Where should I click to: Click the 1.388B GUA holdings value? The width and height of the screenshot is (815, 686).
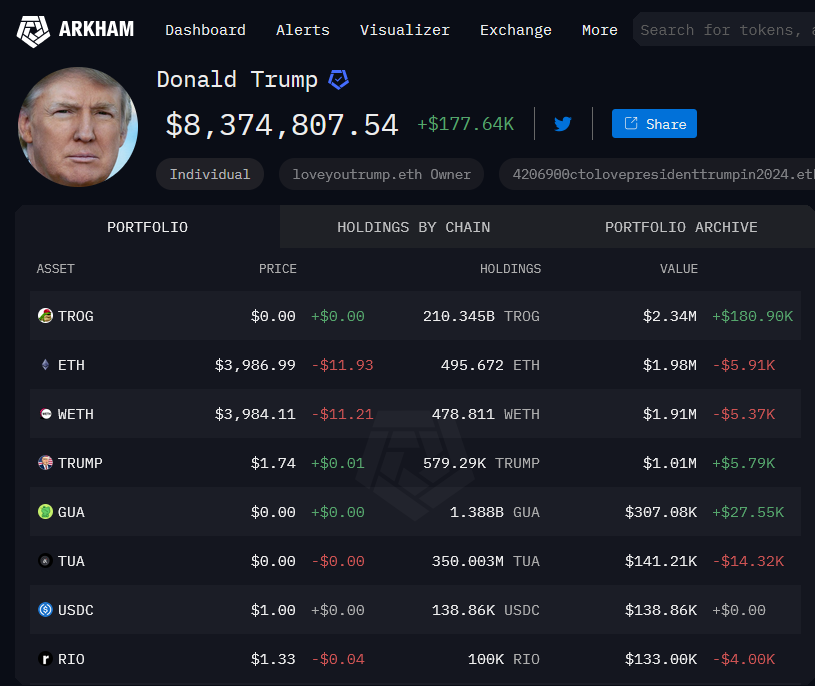pyautogui.click(x=495, y=512)
